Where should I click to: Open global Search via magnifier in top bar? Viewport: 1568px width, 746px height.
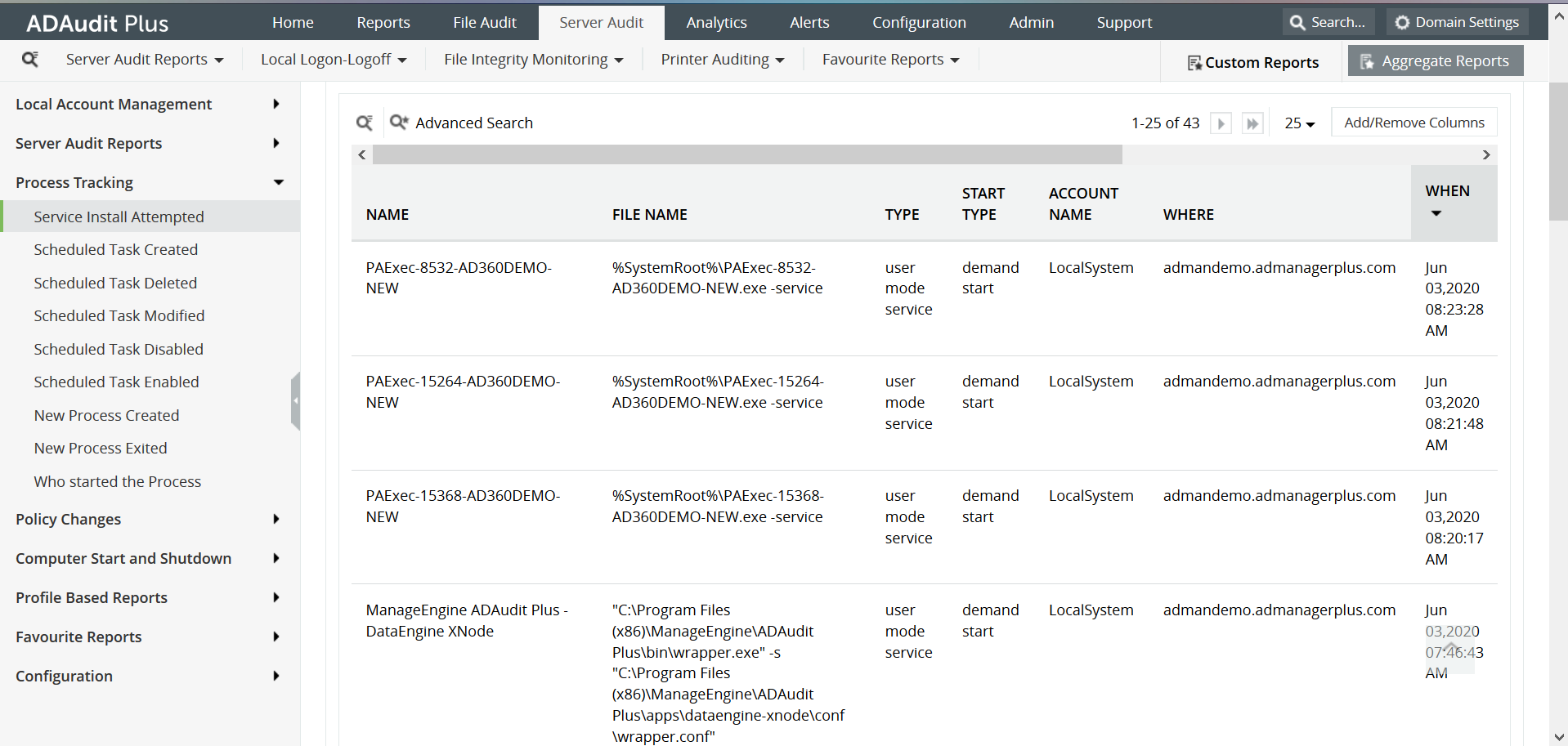(1296, 21)
